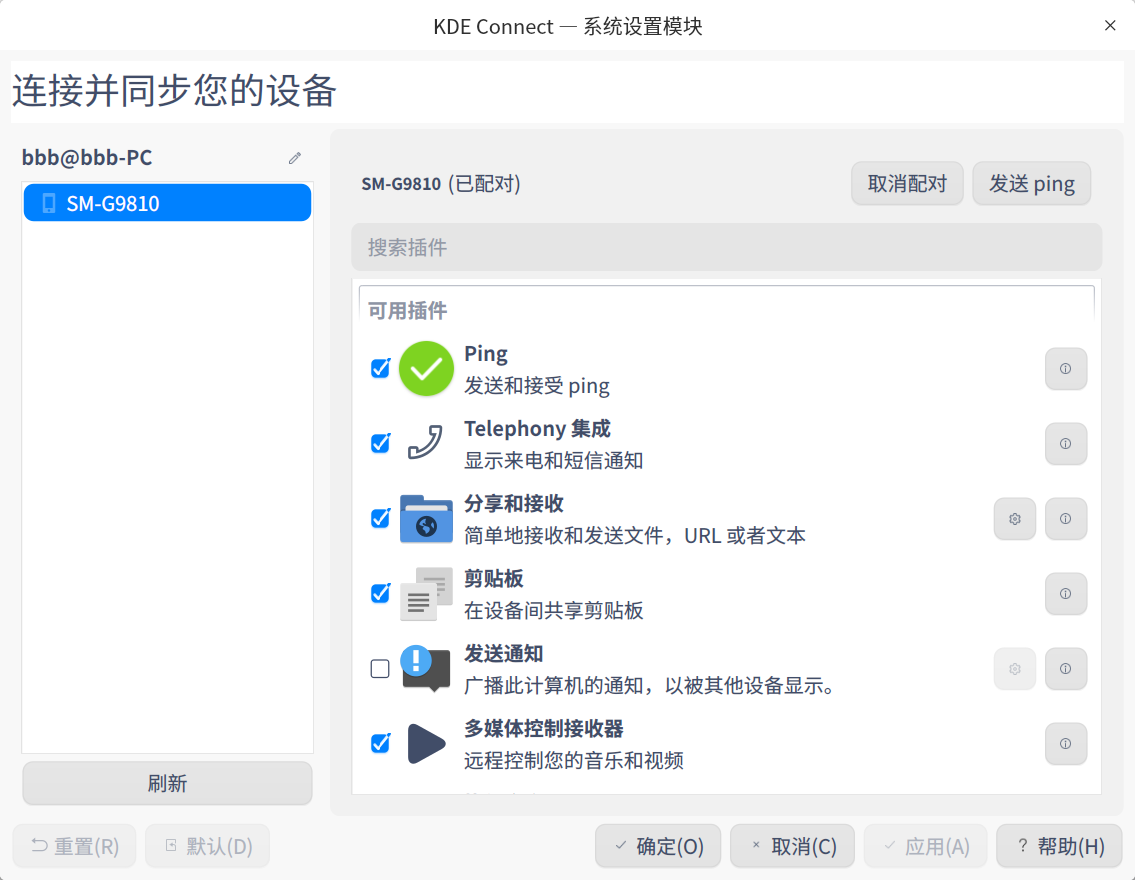This screenshot has width=1135, height=880.
Task: Open info for 发送通知 plugin
Action: (x=1065, y=669)
